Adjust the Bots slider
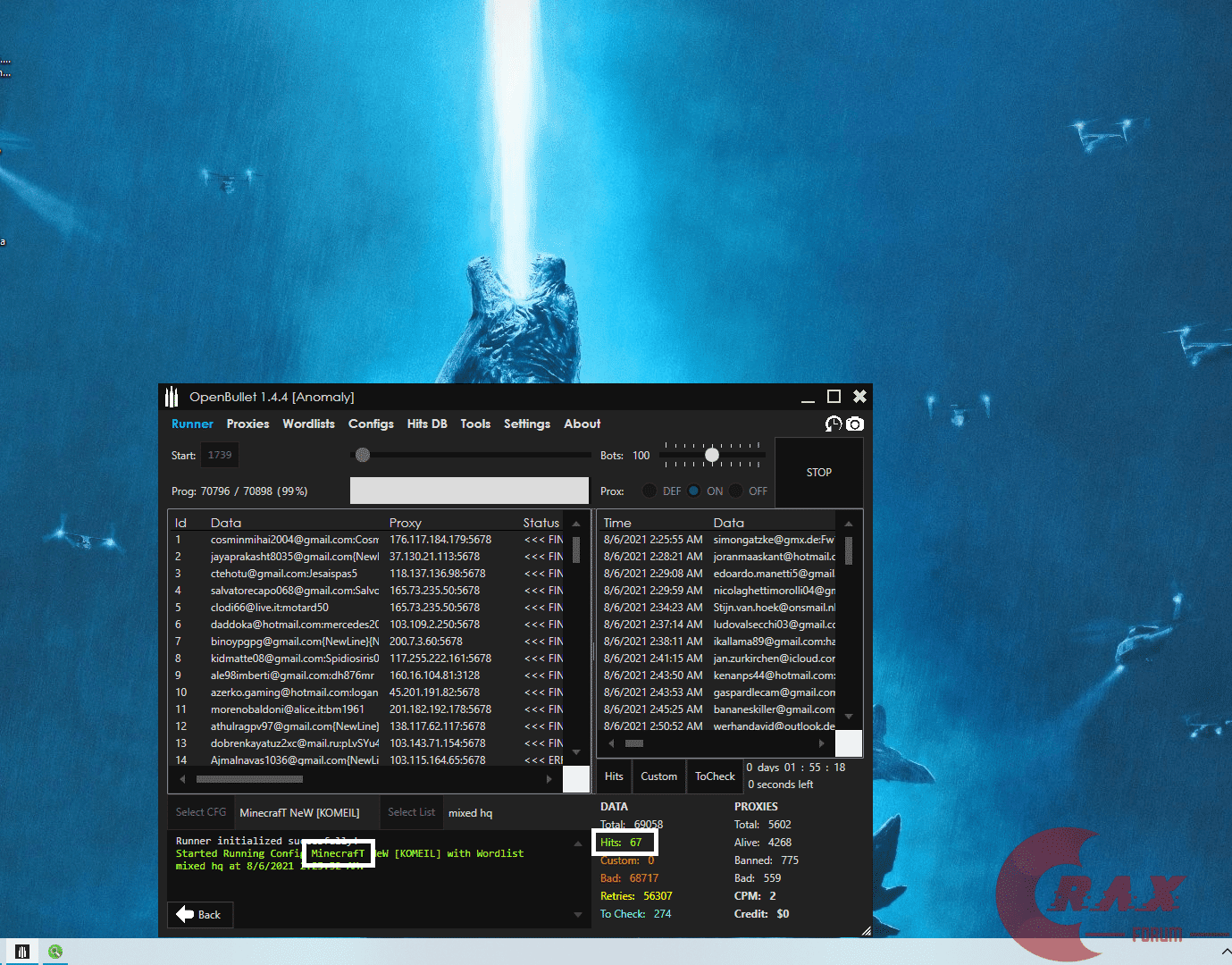The image size is (1232, 965). [x=712, y=455]
